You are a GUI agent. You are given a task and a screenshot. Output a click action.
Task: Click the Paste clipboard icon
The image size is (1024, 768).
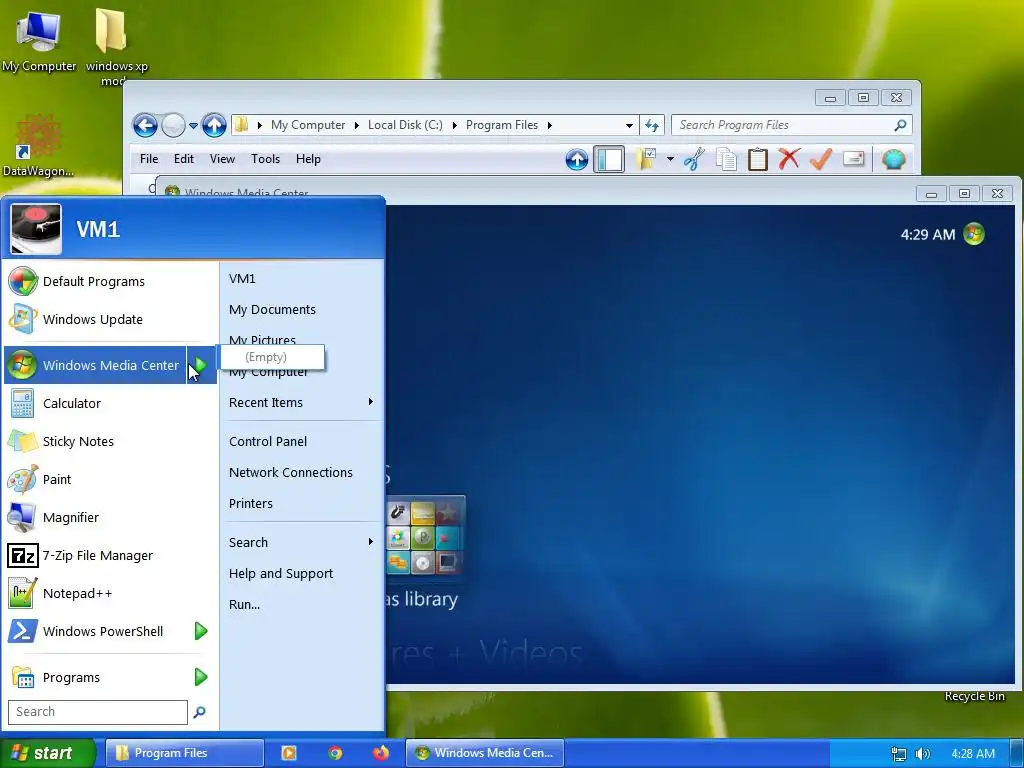coord(758,159)
